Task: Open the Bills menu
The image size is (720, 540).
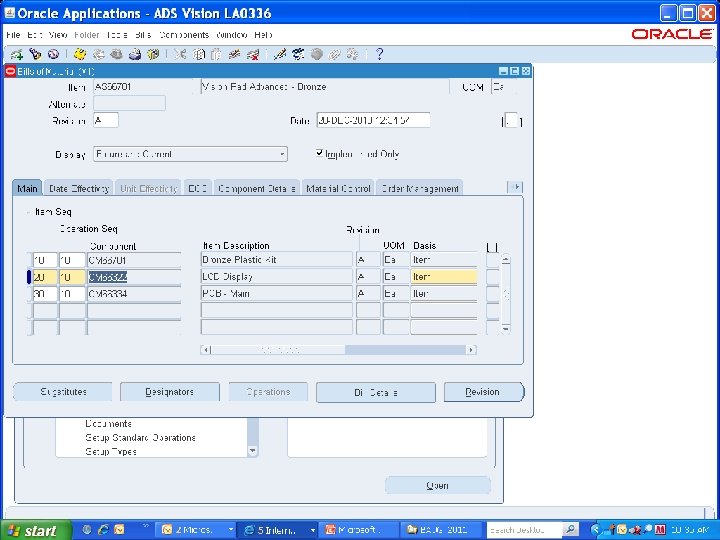Action: tap(143, 35)
